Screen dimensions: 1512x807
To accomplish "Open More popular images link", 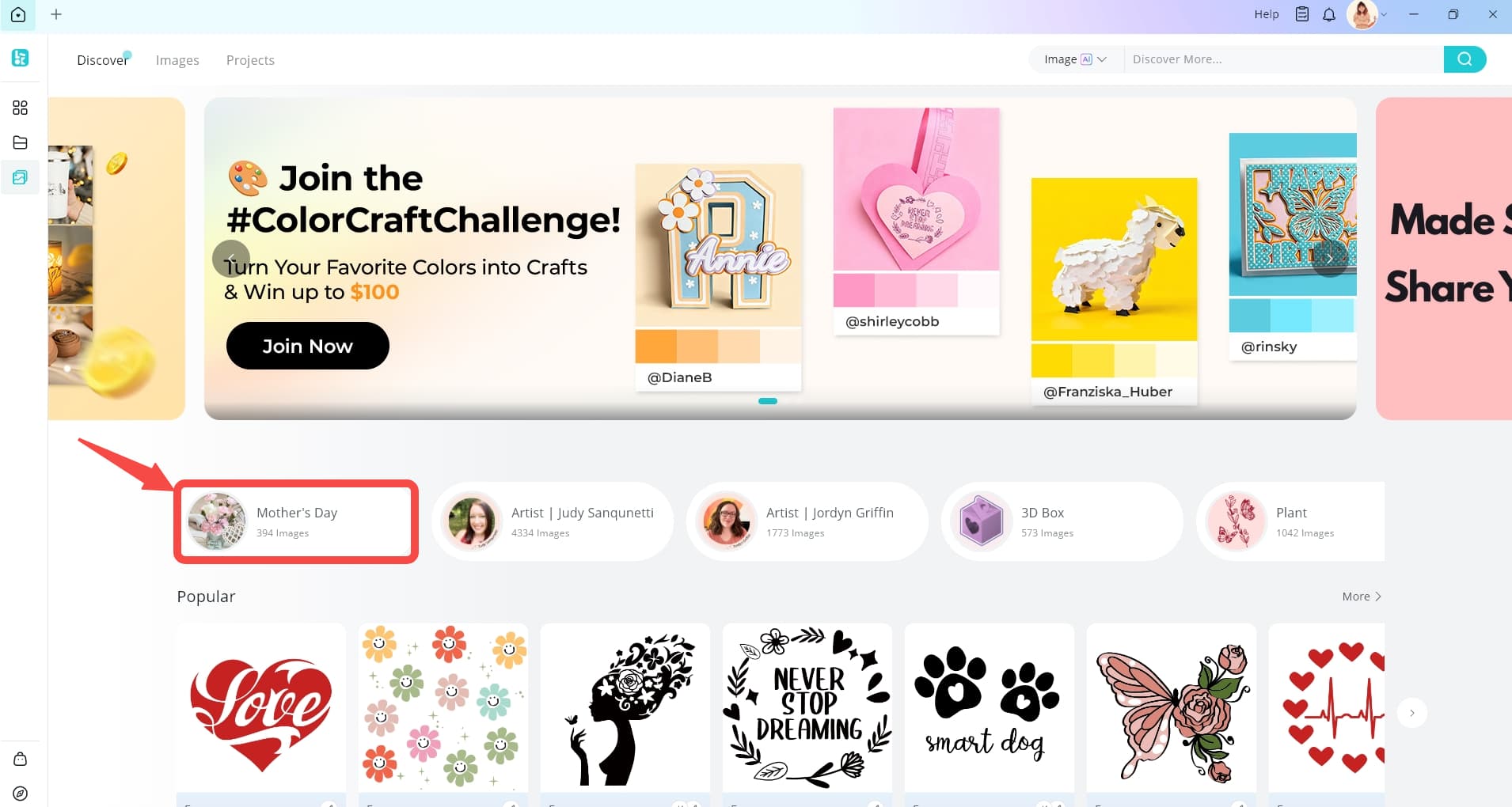I will tap(1362, 597).
